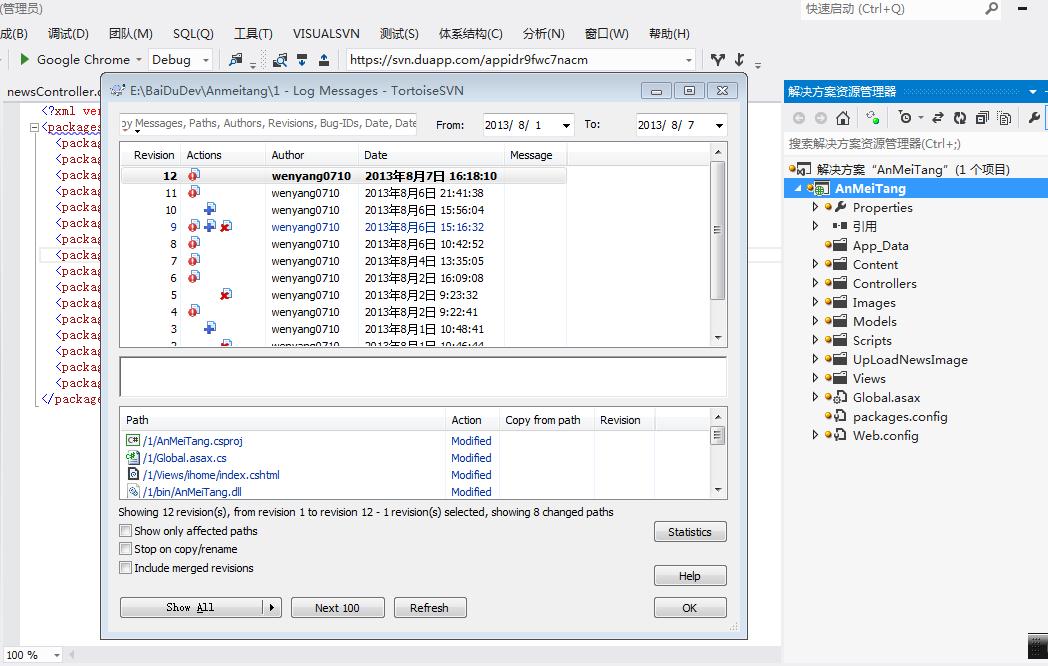Click the SVN update down-arrow toolbar icon

(x=302, y=60)
